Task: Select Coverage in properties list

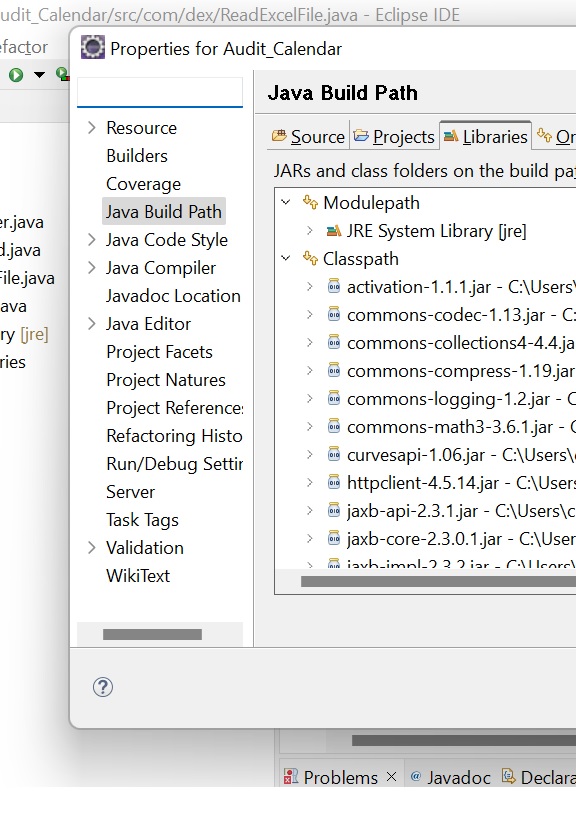Action: coord(143,183)
